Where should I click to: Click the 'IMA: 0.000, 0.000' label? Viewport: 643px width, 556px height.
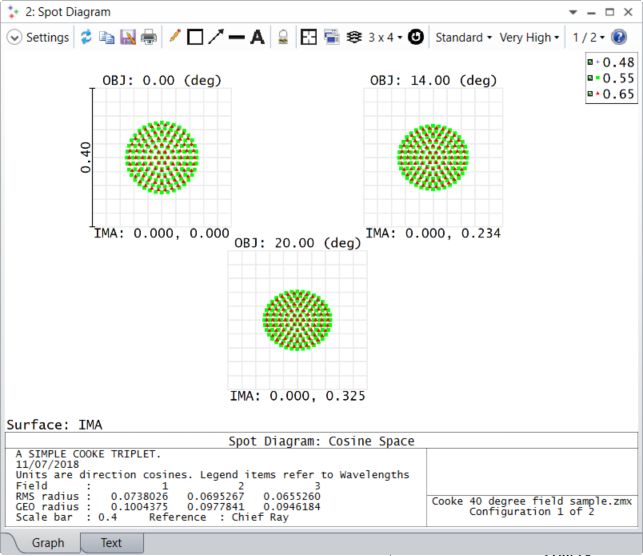162,233
